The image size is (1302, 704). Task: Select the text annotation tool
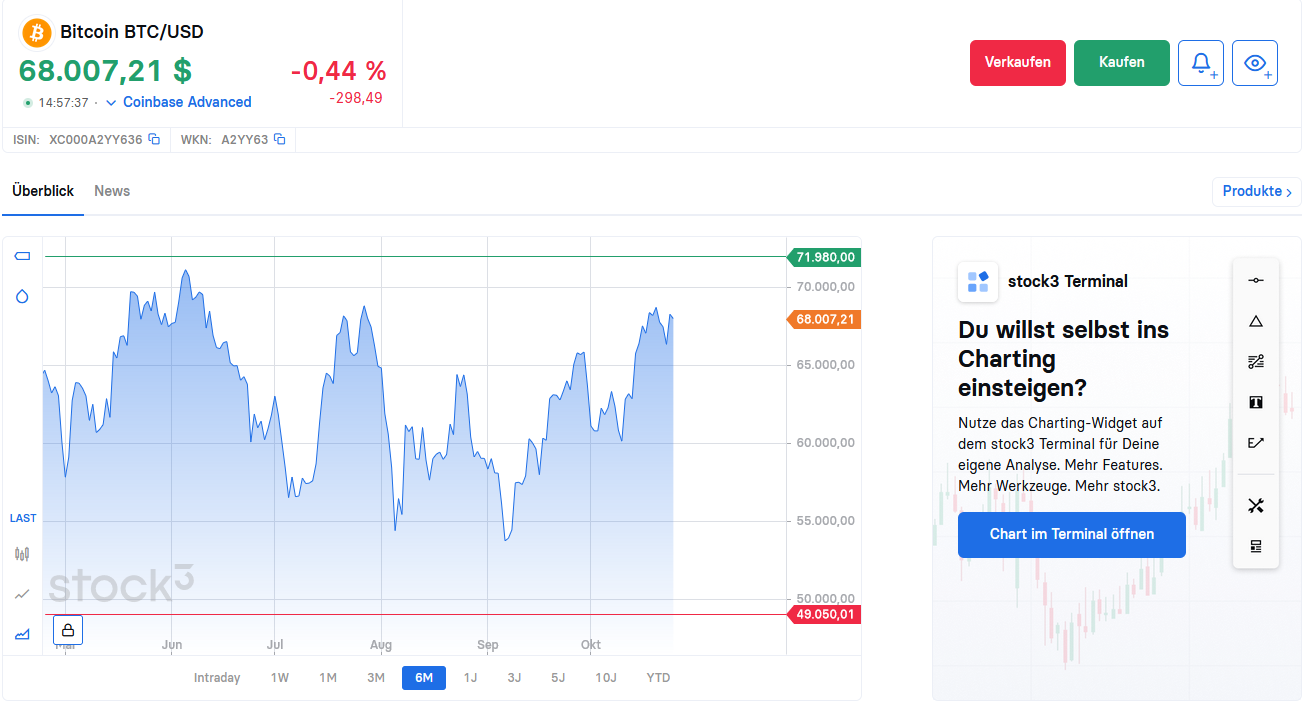coord(1256,402)
